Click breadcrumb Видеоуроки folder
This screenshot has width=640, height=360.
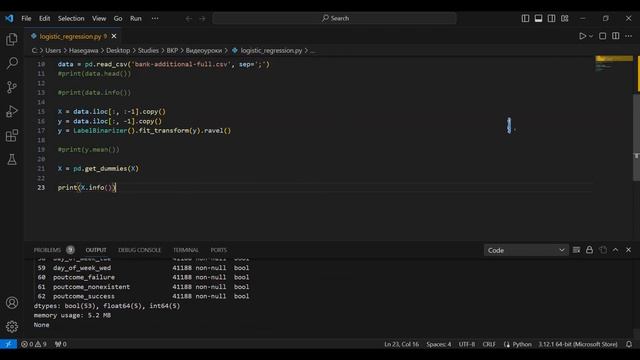[204, 51]
